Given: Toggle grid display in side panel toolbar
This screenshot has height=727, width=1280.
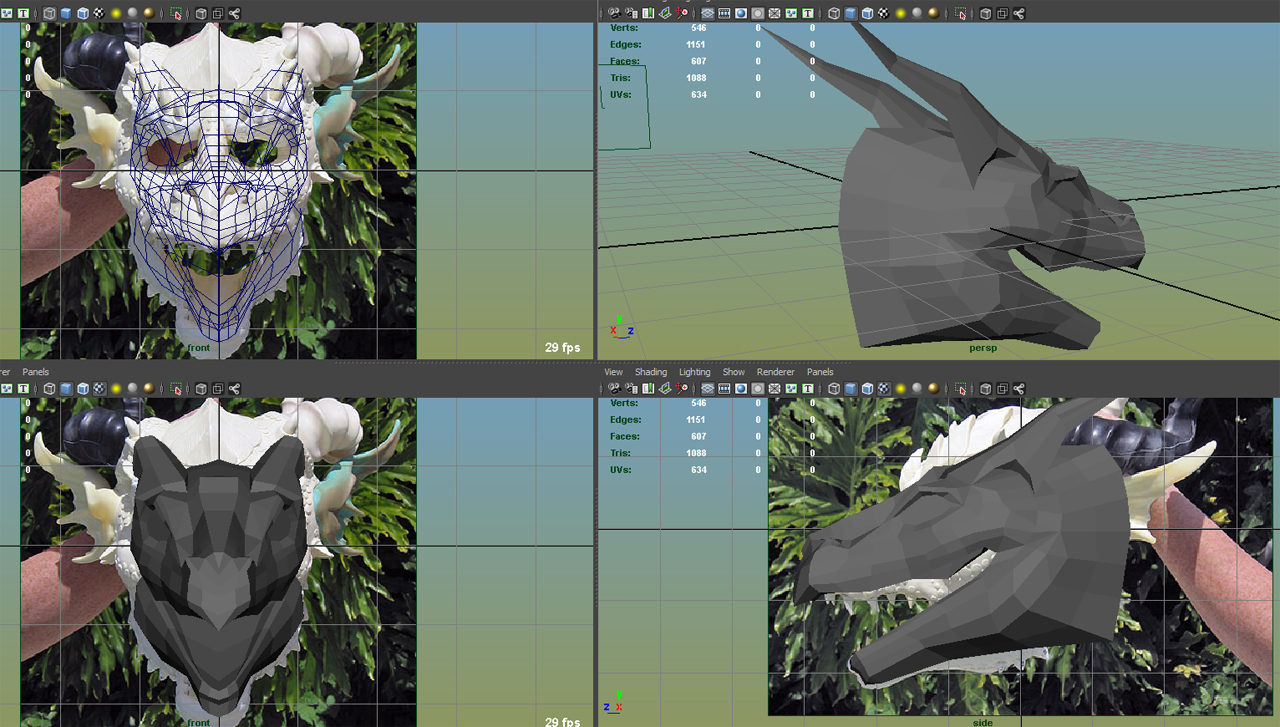Looking at the screenshot, I should click(x=708, y=389).
